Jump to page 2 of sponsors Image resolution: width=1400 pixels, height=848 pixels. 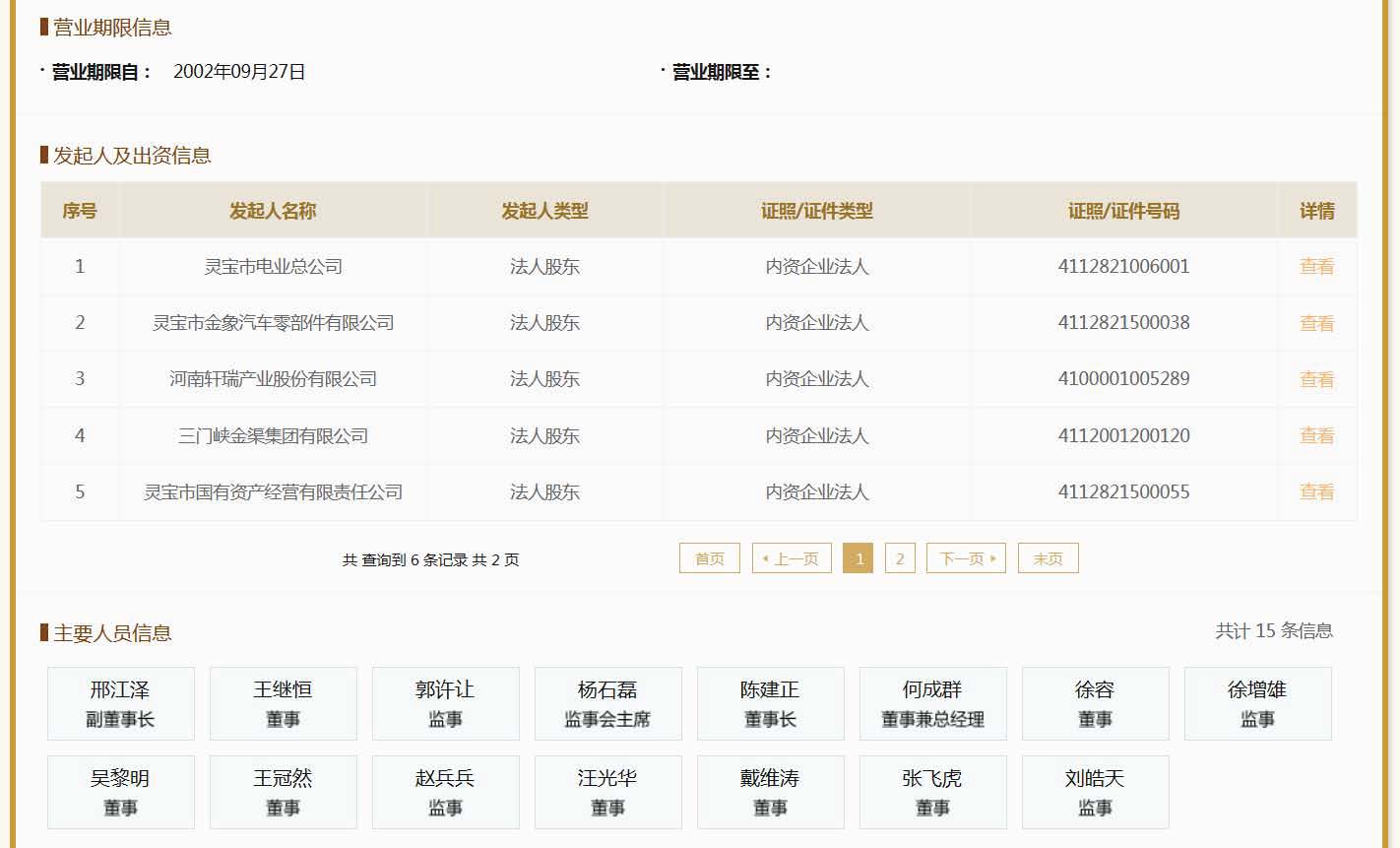click(x=900, y=558)
